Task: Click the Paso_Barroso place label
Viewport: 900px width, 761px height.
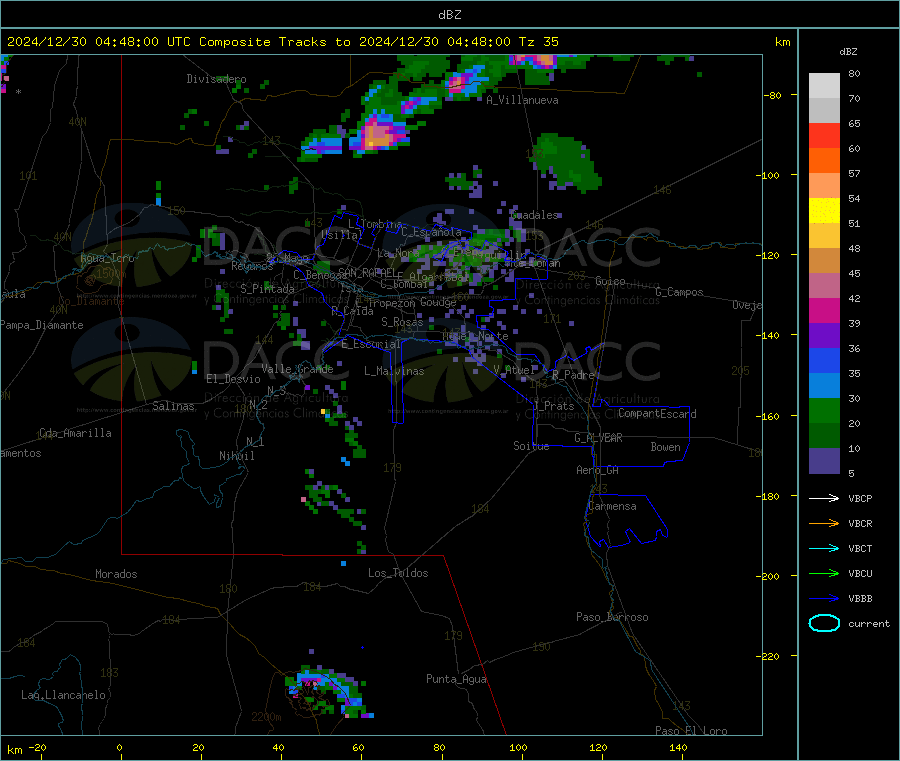Action: click(612, 617)
